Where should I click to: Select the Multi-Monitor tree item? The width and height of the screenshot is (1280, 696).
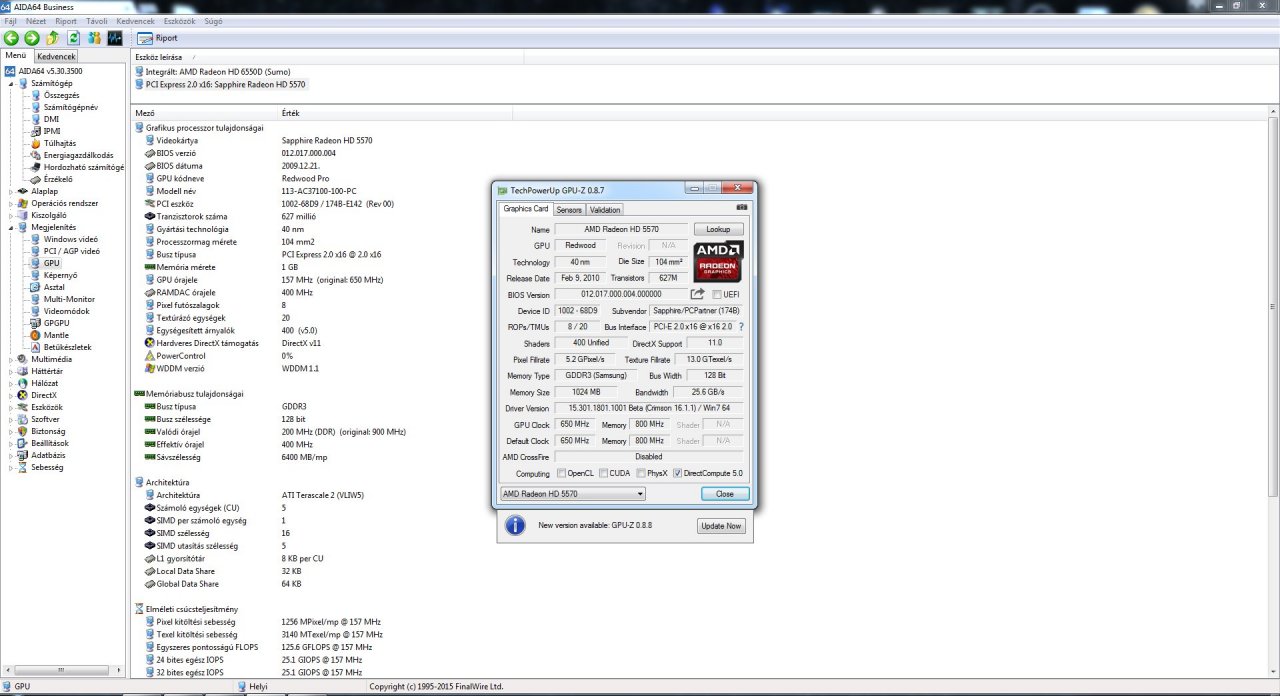point(69,299)
